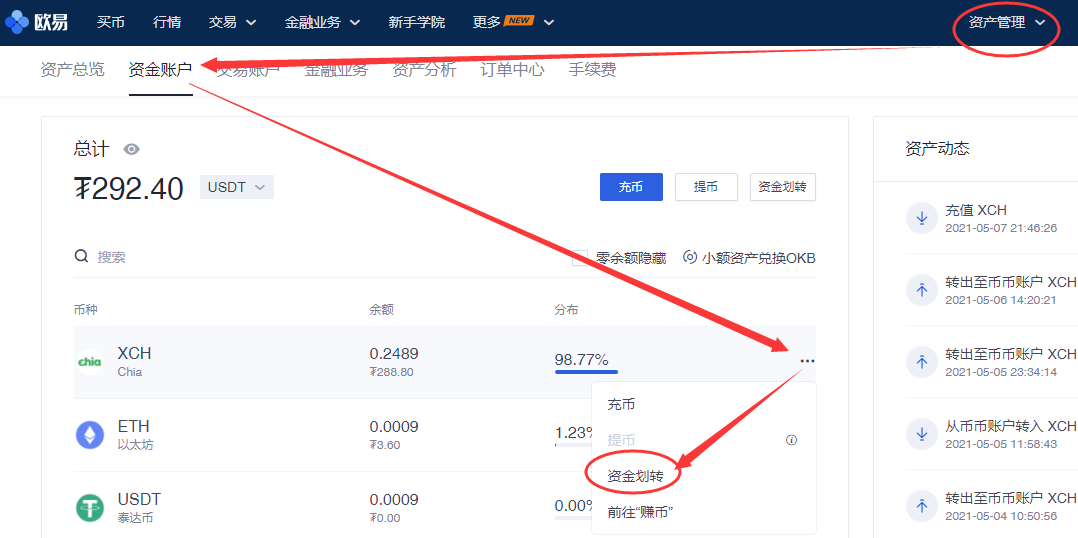The image size is (1078, 538).
Task: Click the 搜索 search input field
Action: [300, 257]
